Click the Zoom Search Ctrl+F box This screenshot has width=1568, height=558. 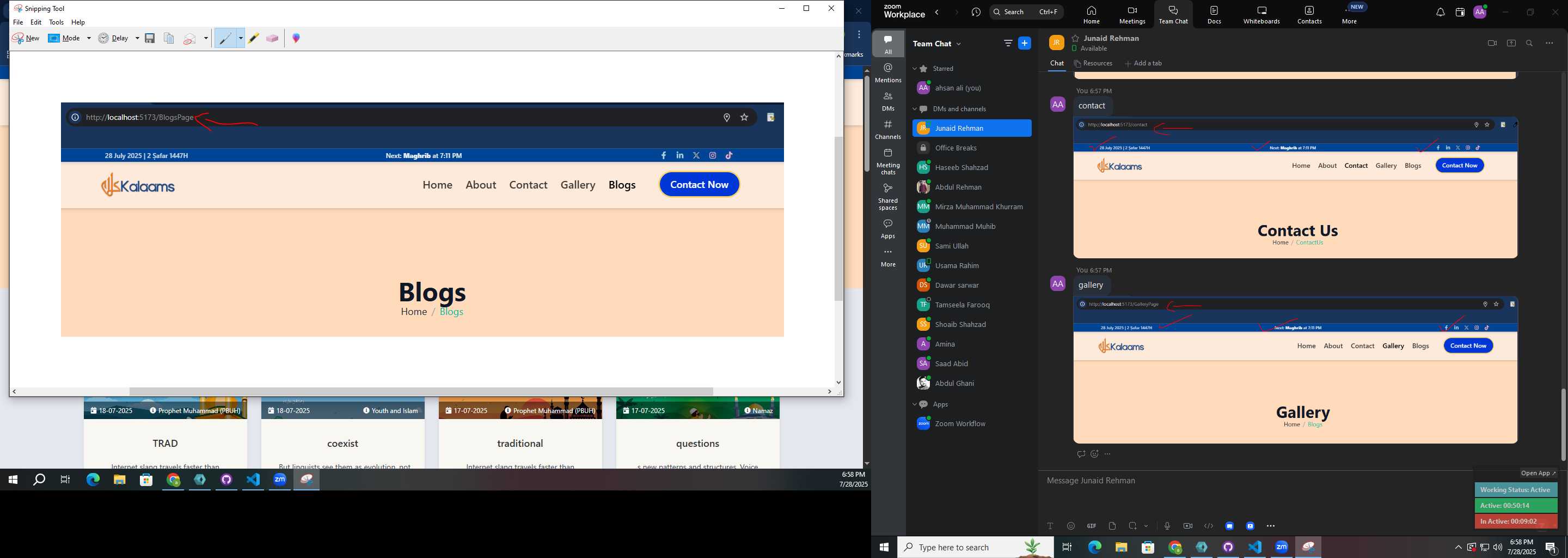click(x=1026, y=12)
